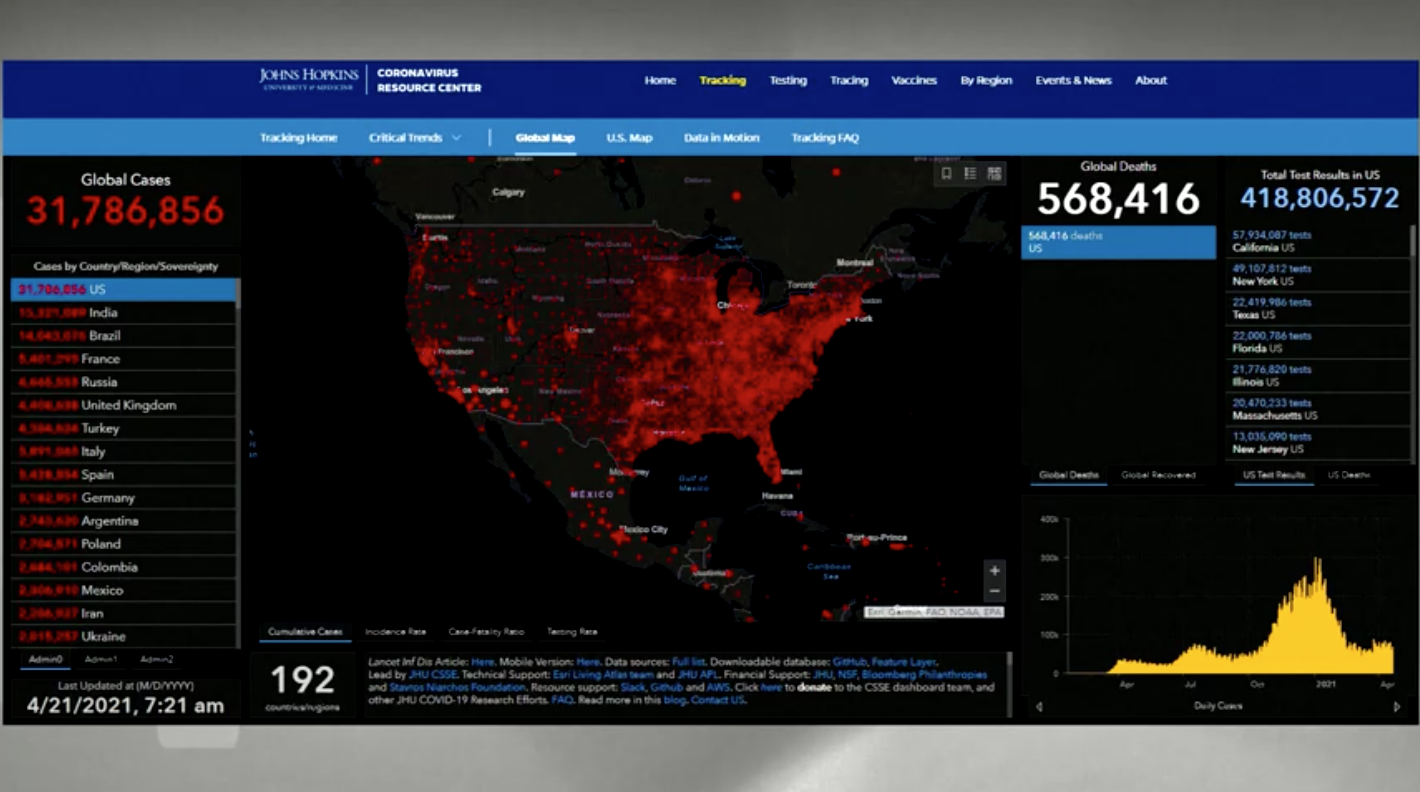
Task: Select the Admin1 tab
Action: [100, 660]
